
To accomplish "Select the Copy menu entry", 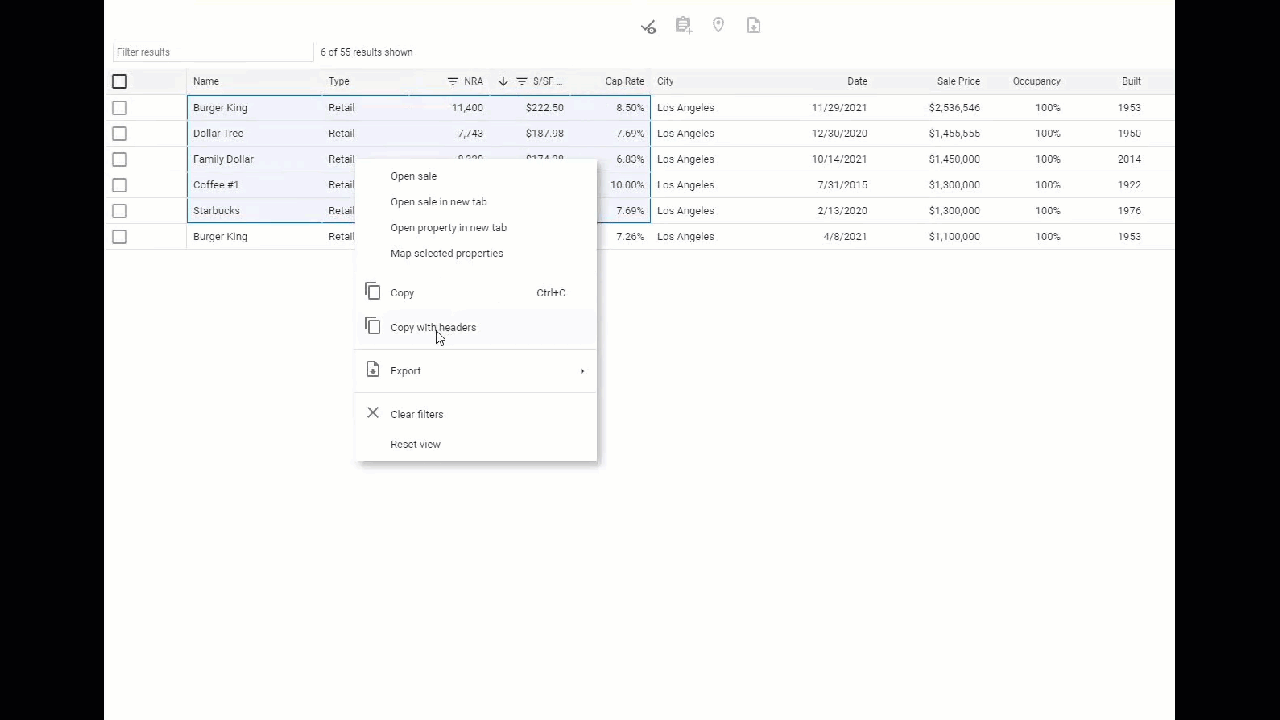I will (476, 293).
